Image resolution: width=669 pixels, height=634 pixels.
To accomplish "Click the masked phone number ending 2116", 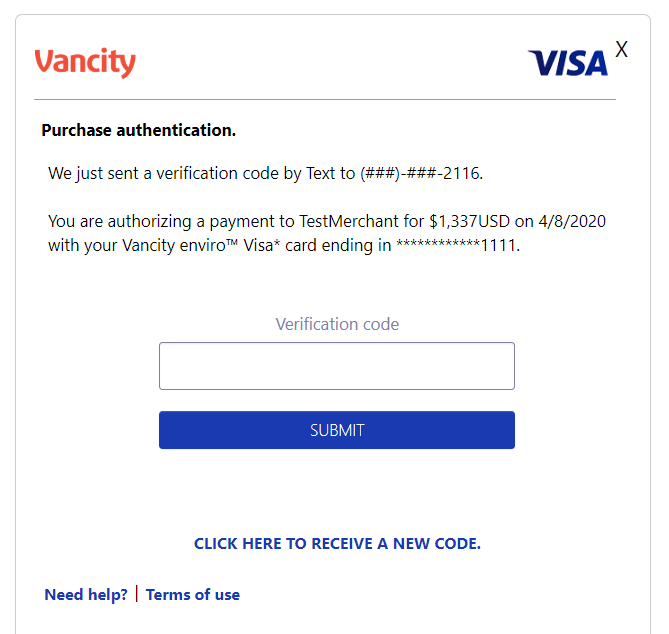I will 420,173.
